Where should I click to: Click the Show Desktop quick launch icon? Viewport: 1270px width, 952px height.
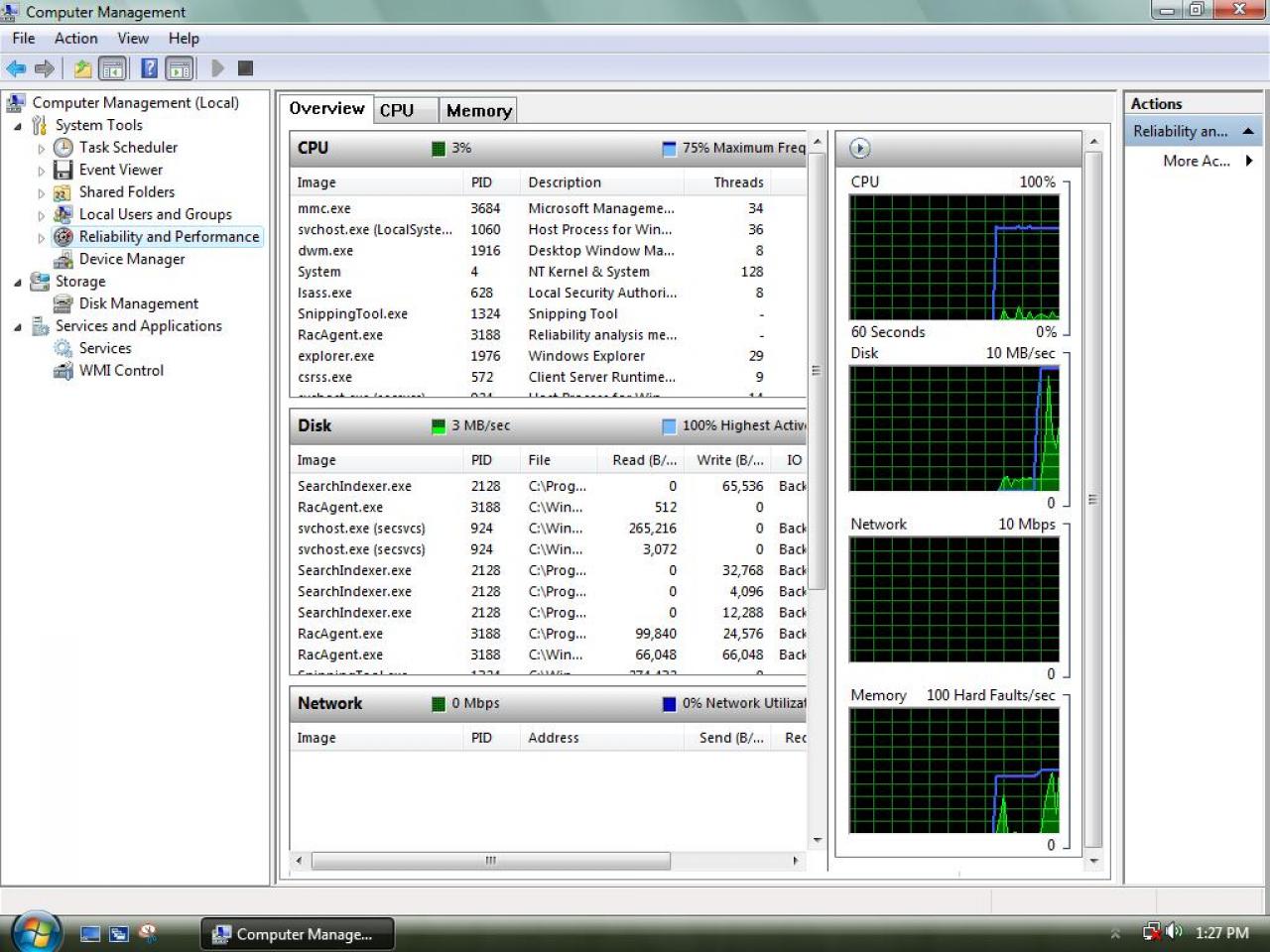[90, 933]
